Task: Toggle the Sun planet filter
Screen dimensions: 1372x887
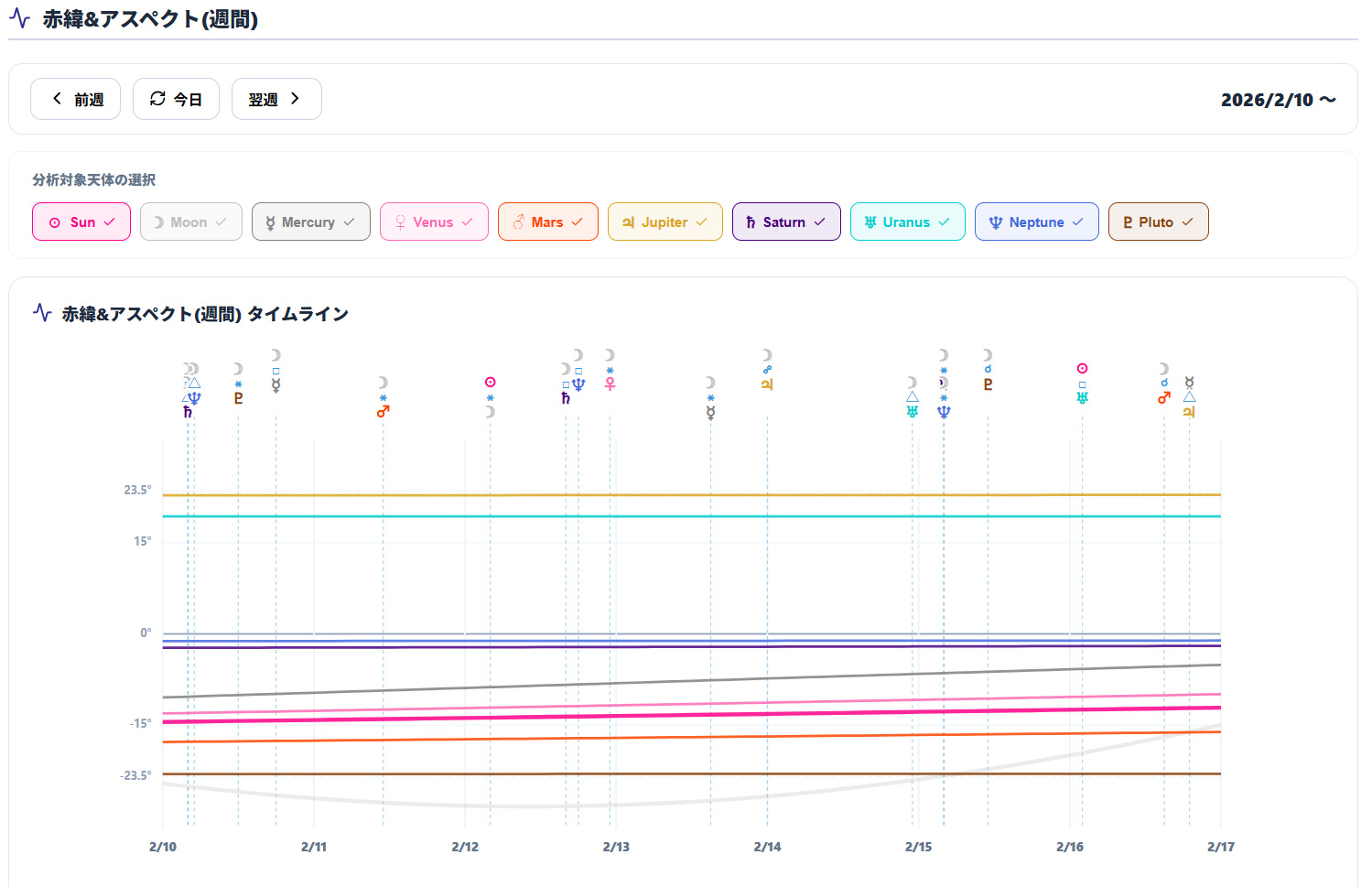Action: [x=81, y=222]
